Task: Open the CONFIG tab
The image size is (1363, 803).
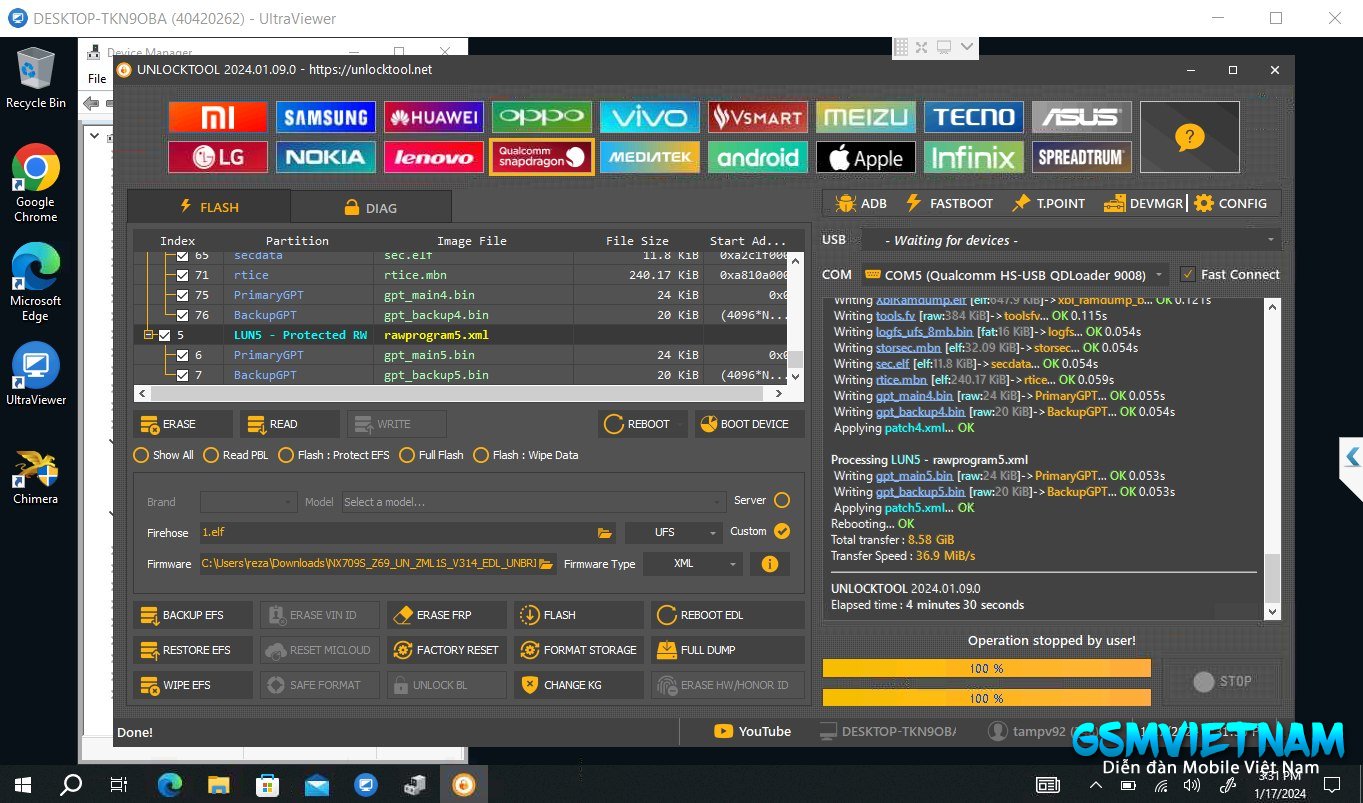Action: pos(1230,203)
